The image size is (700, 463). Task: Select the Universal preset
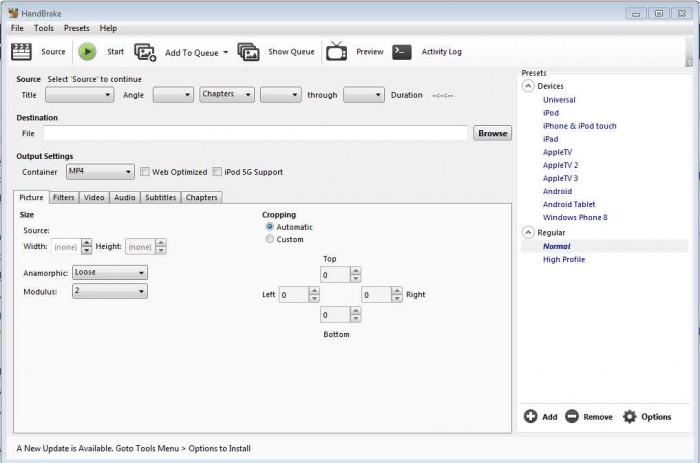click(x=559, y=100)
